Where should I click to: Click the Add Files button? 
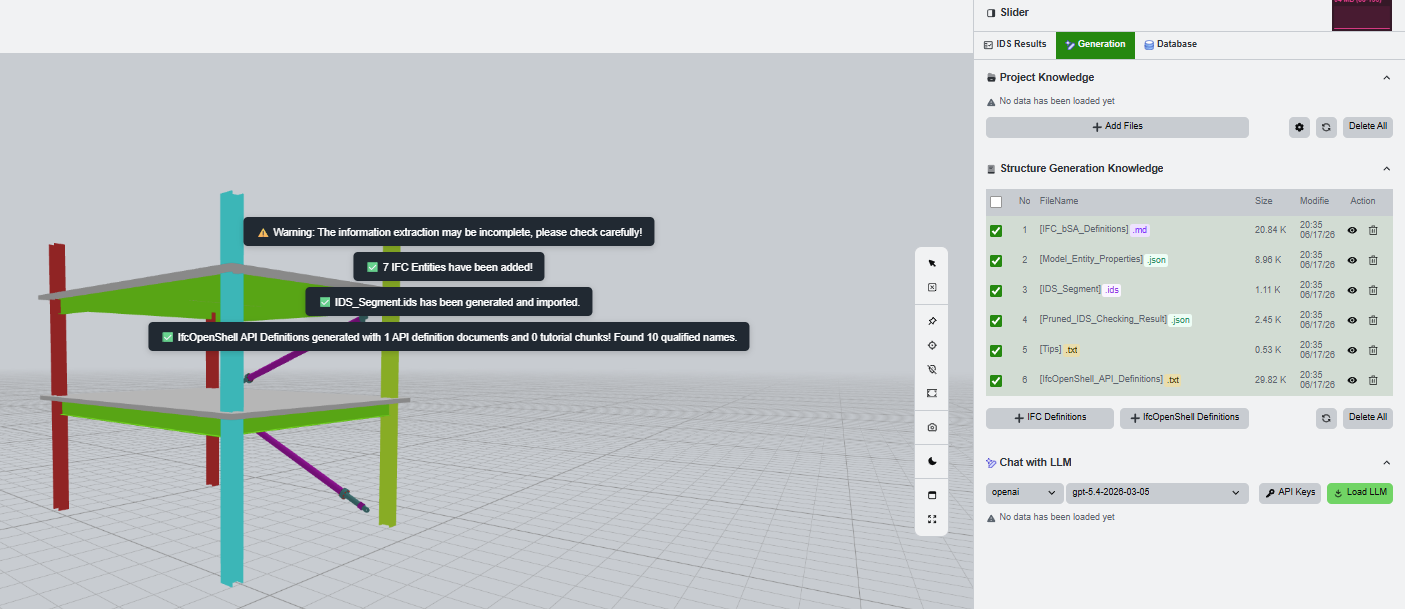pos(1117,127)
